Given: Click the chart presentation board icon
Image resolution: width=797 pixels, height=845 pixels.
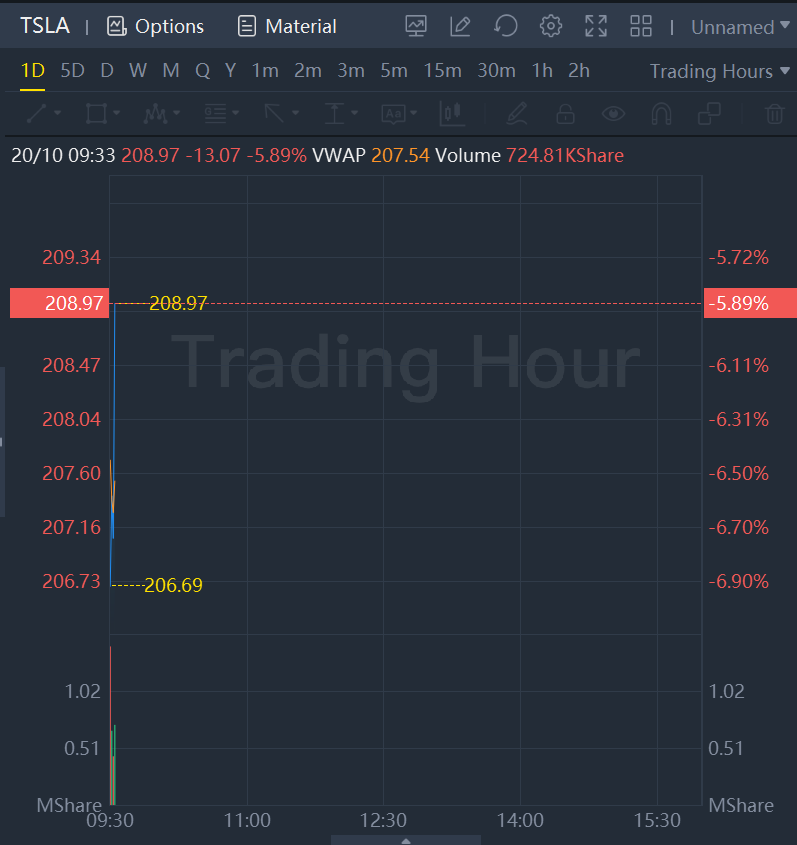Looking at the screenshot, I should (416, 27).
